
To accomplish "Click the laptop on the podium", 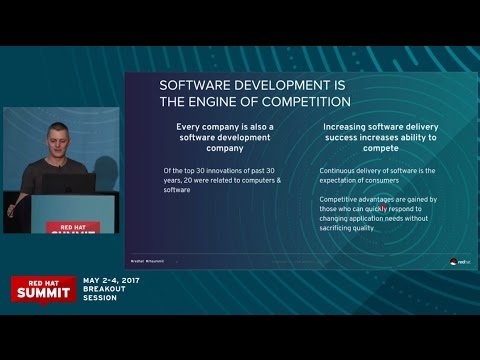I will click(69, 183).
